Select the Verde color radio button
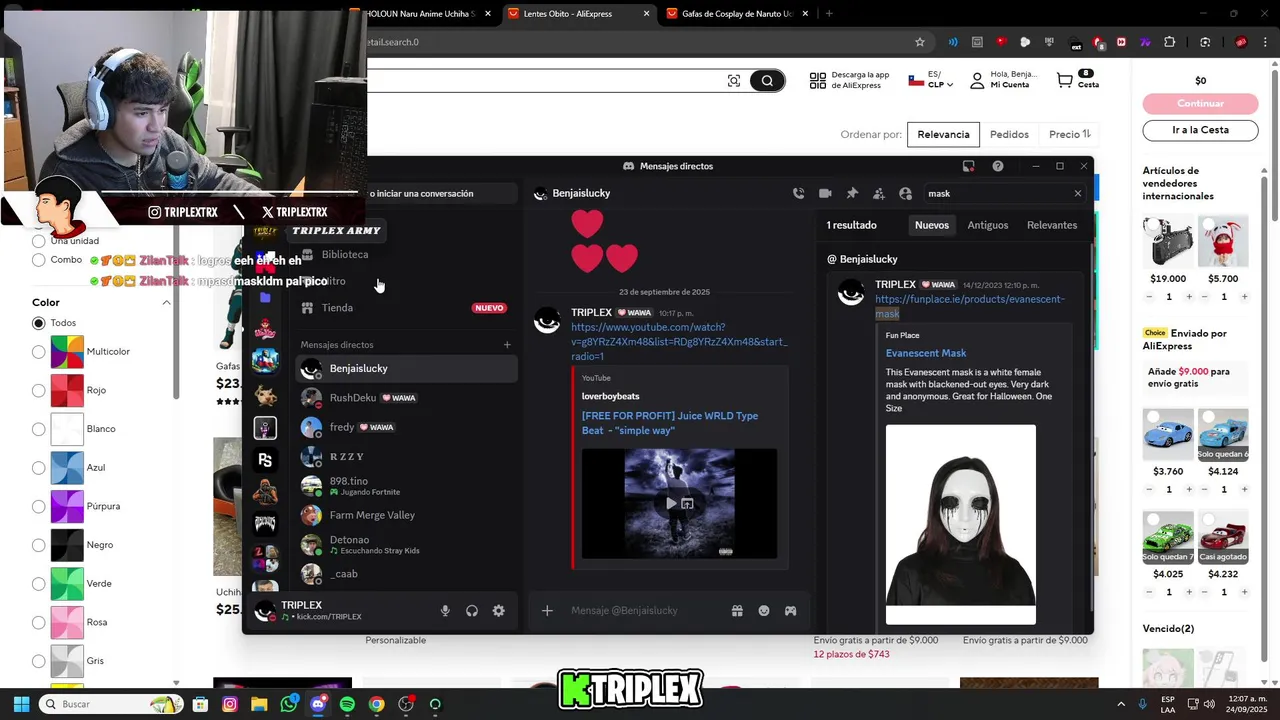1280x720 pixels. (39, 583)
